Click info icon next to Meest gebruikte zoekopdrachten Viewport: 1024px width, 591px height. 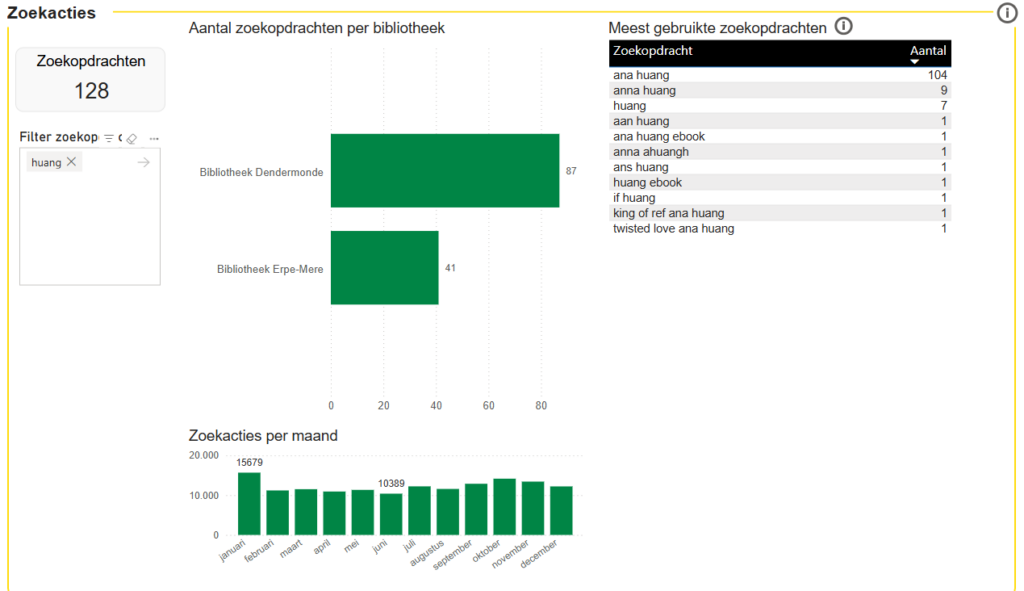click(x=843, y=27)
